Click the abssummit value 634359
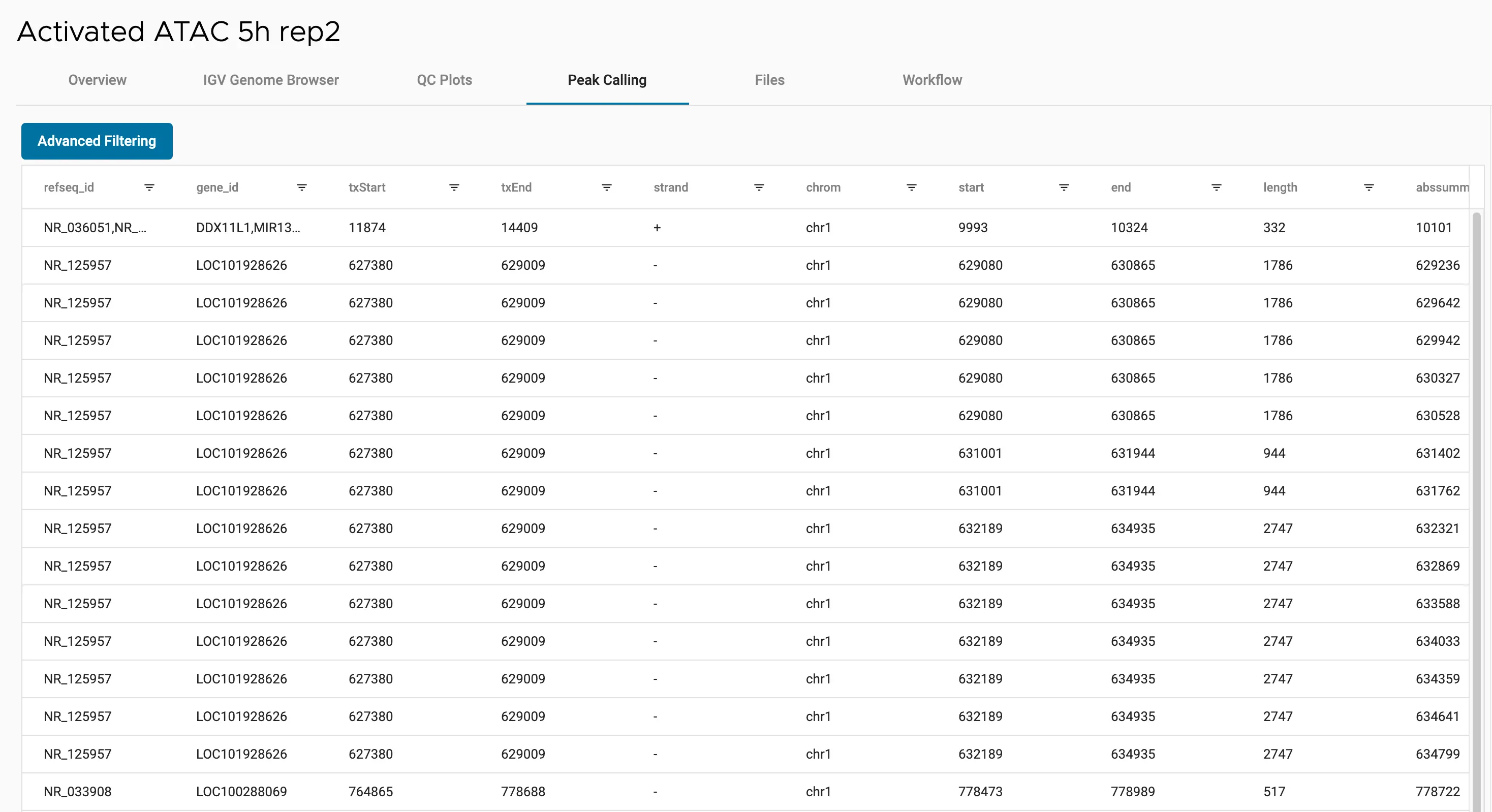This screenshot has width=1492, height=812. click(1438, 679)
